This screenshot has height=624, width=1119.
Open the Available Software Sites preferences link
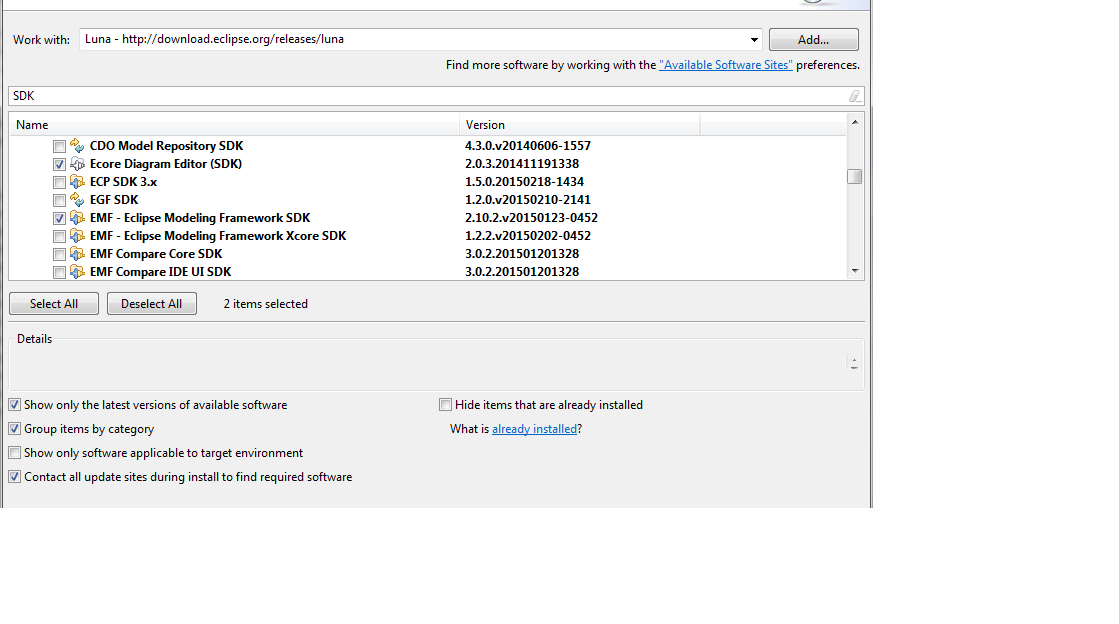(x=726, y=65)
